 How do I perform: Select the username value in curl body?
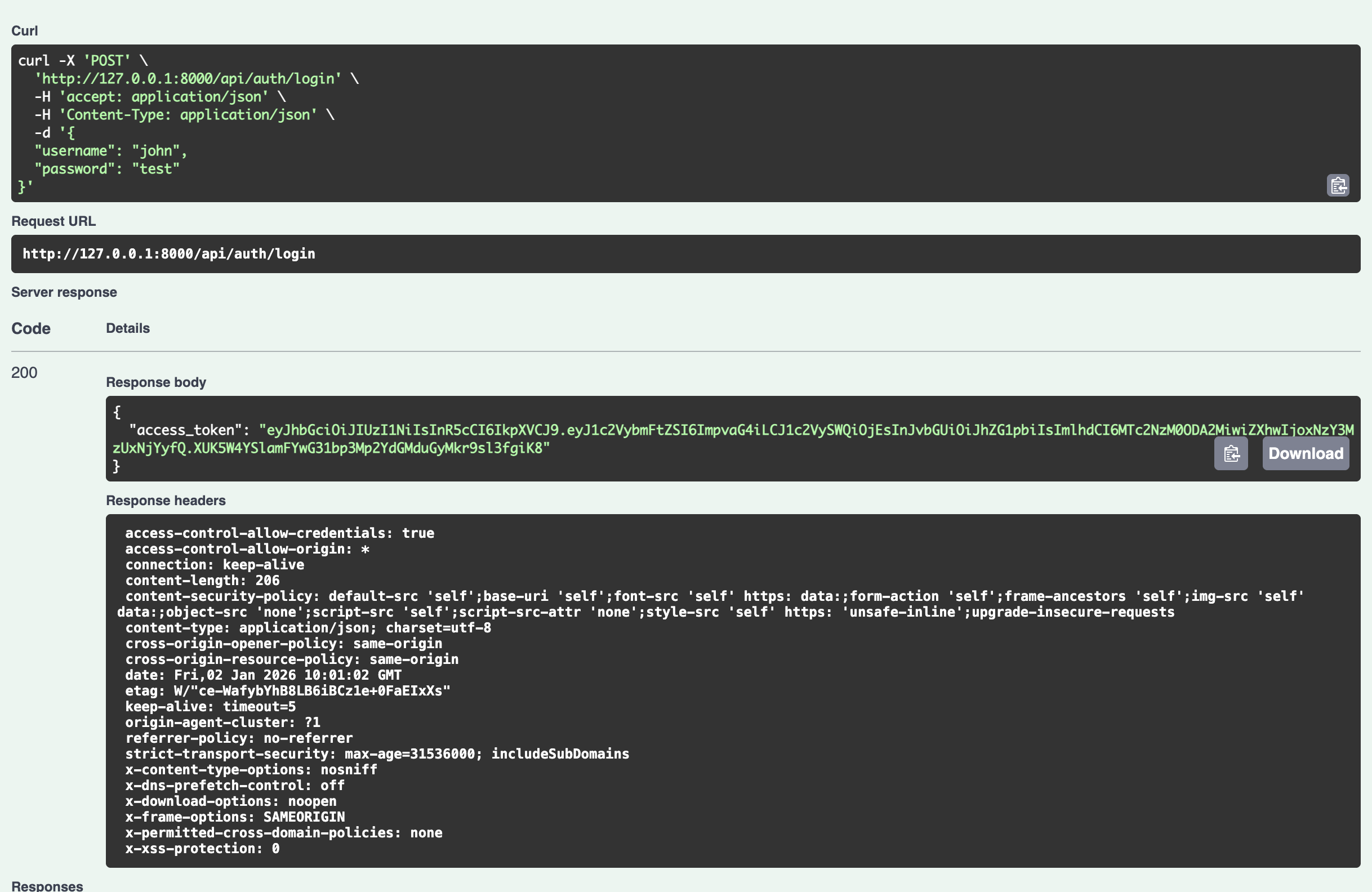coord(154,150)
